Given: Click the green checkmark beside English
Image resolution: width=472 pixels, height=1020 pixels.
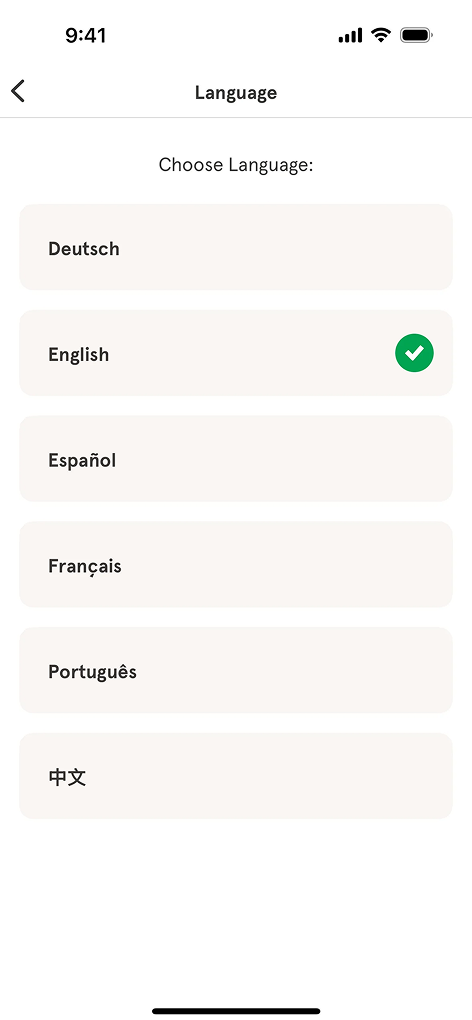Looking at the screenshot, I should point(414,353).
